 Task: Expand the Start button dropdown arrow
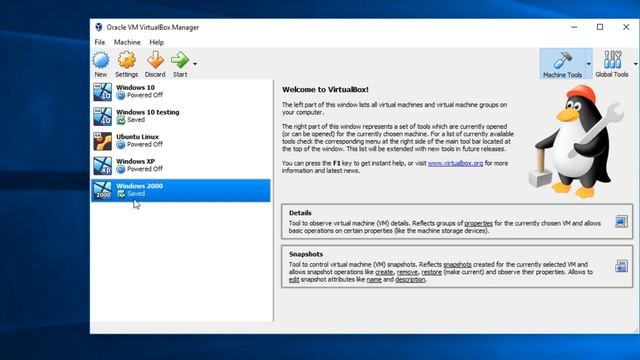(x=195, y=64)
